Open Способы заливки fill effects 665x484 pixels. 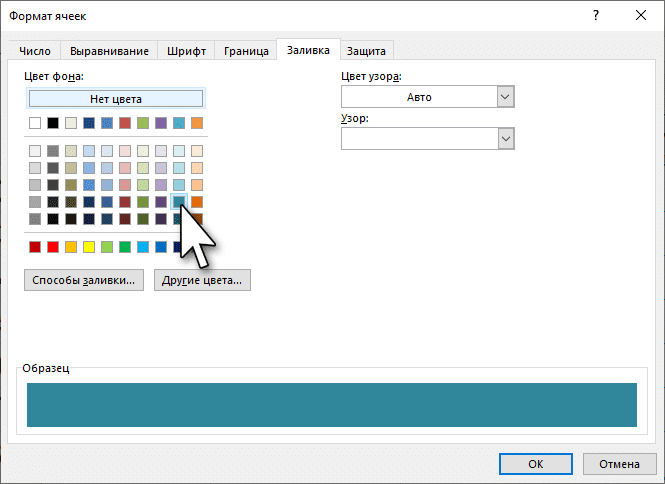pyautogui.click(x=84, y=281)
